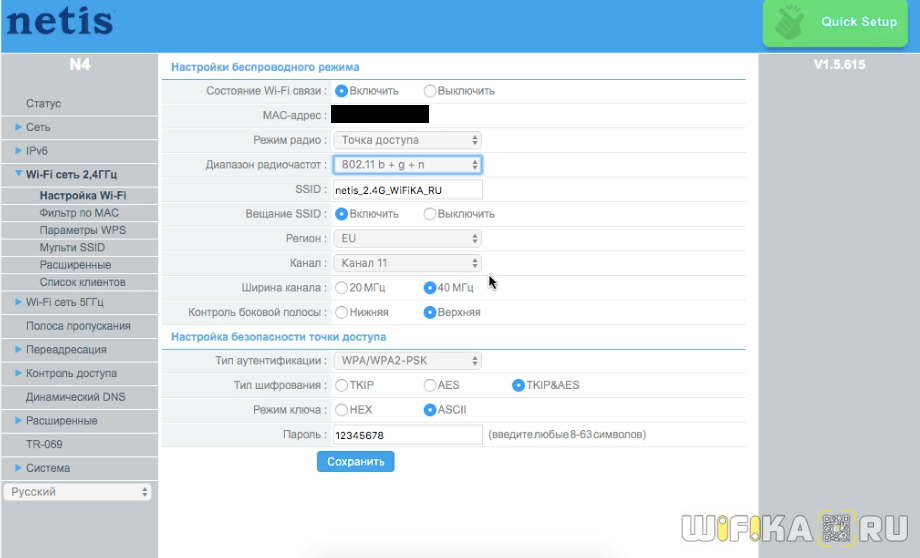Open the Канал 11 channel dropdown
This screenshot has width=920, height=558.
406,263
